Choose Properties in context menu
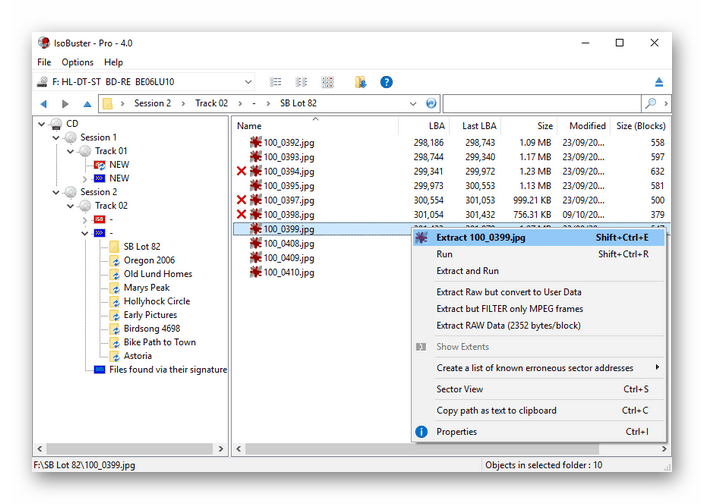This screenshot has width=704, height=504. [538, 431]
